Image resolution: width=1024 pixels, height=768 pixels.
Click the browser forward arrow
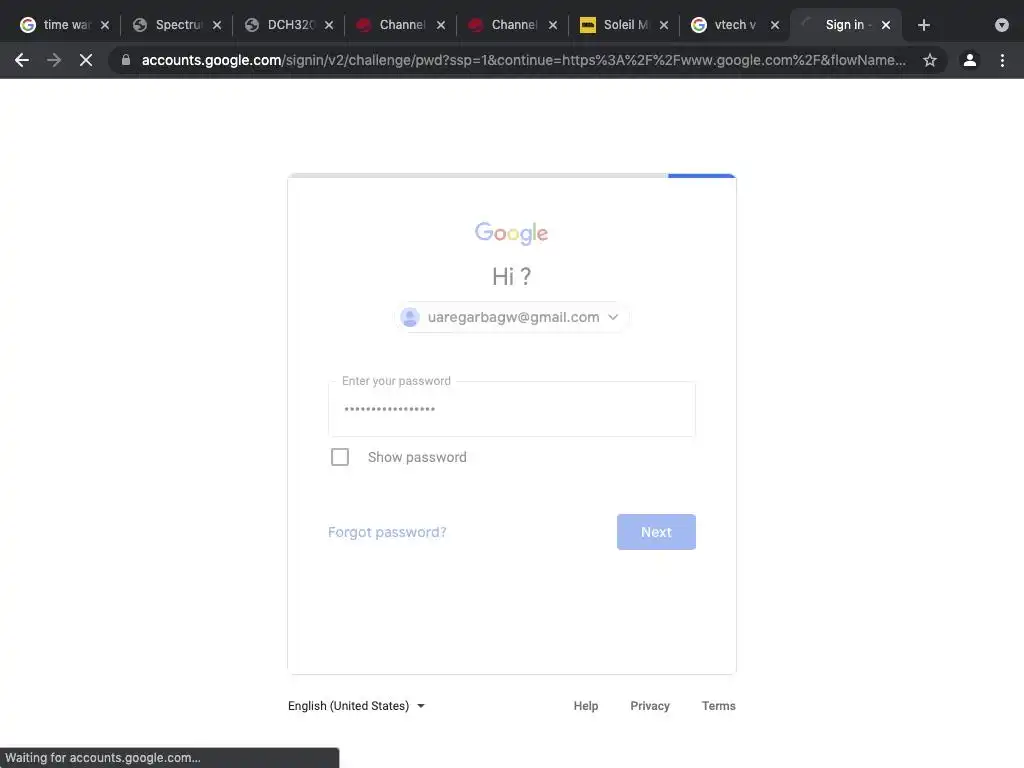click(x=54, y=60)
